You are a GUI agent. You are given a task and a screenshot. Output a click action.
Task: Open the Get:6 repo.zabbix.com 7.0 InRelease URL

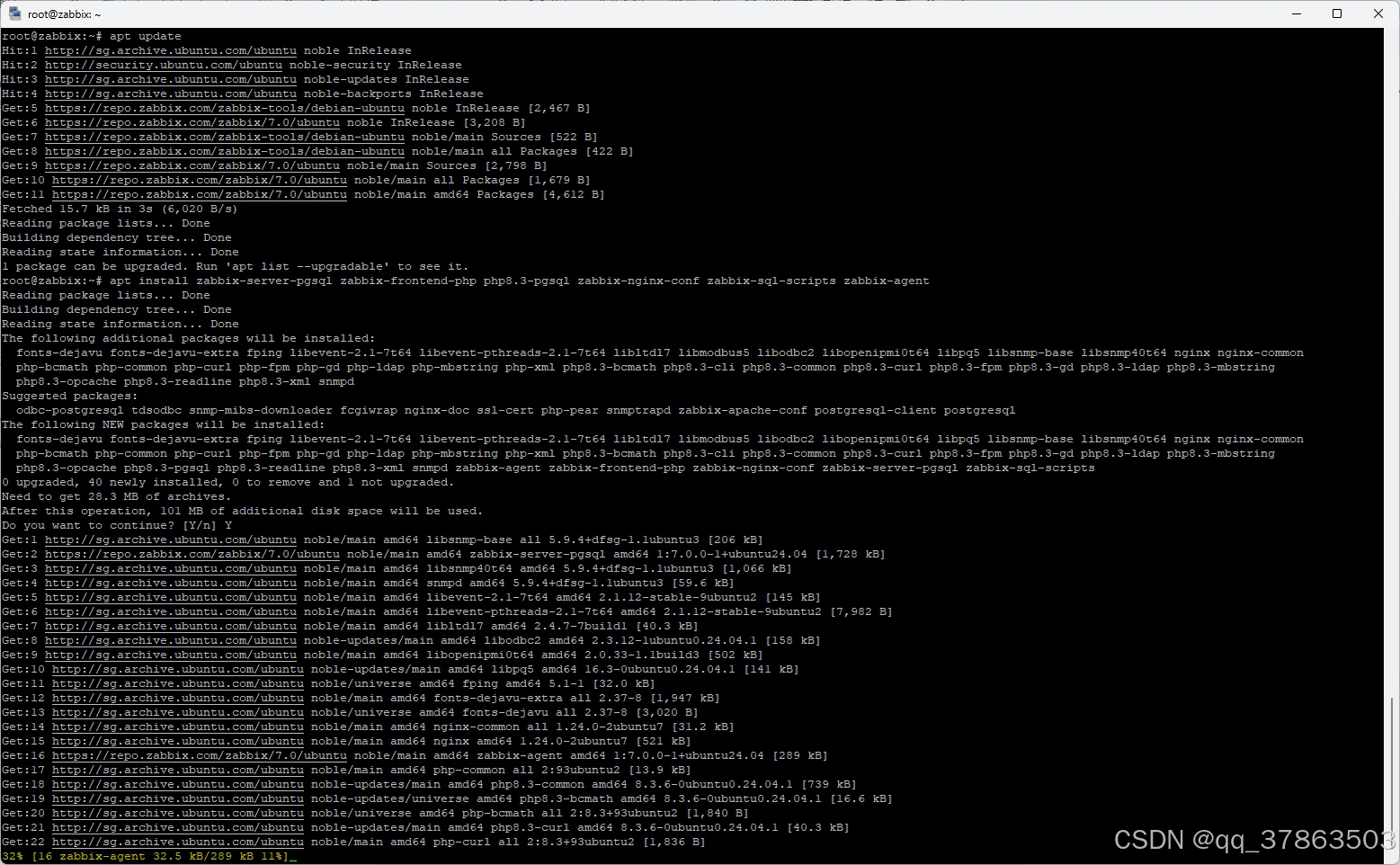click(x=192, y=123)
